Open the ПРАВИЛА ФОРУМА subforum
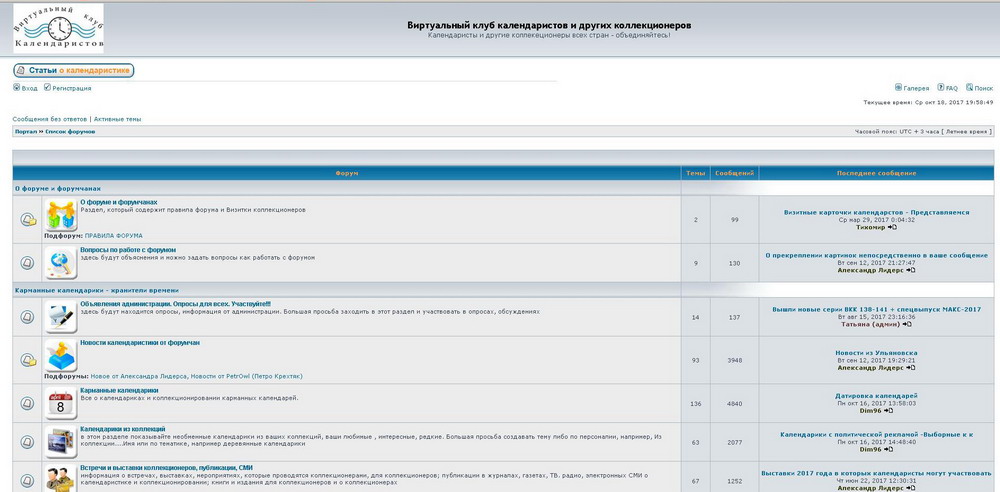This screenshot has width=1000, height=492. click(113, 236)
